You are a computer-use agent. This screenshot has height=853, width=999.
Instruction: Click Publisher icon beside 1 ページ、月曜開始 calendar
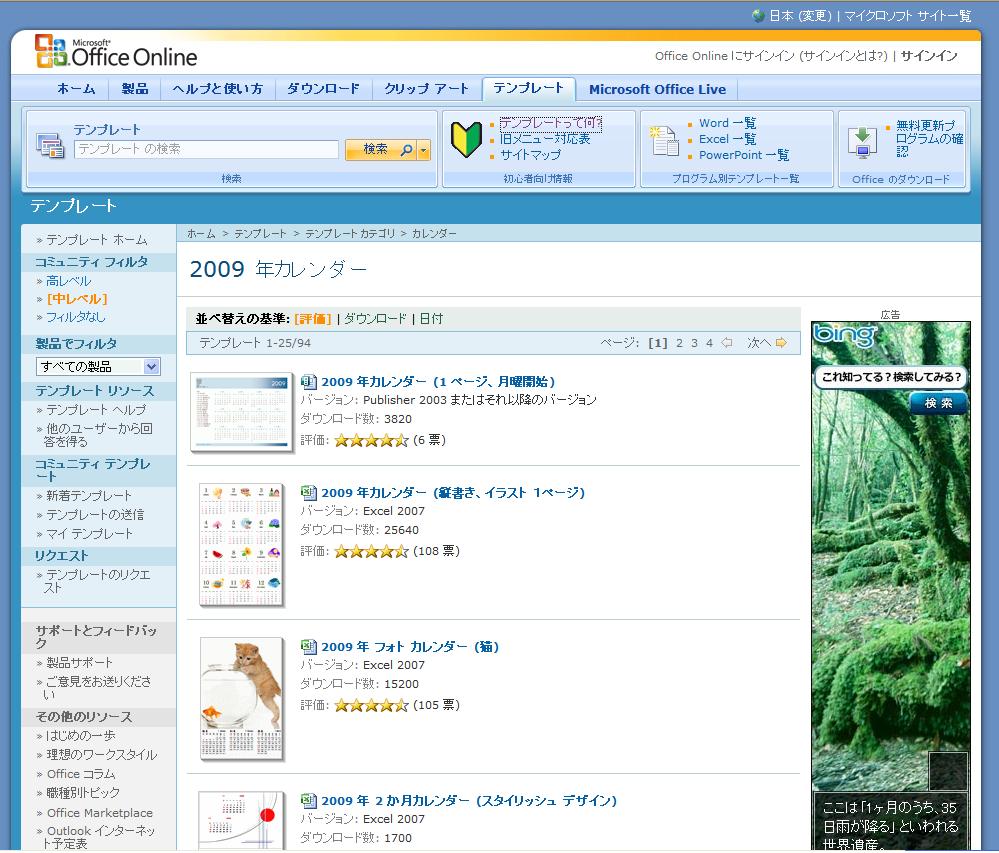[308, 382]
